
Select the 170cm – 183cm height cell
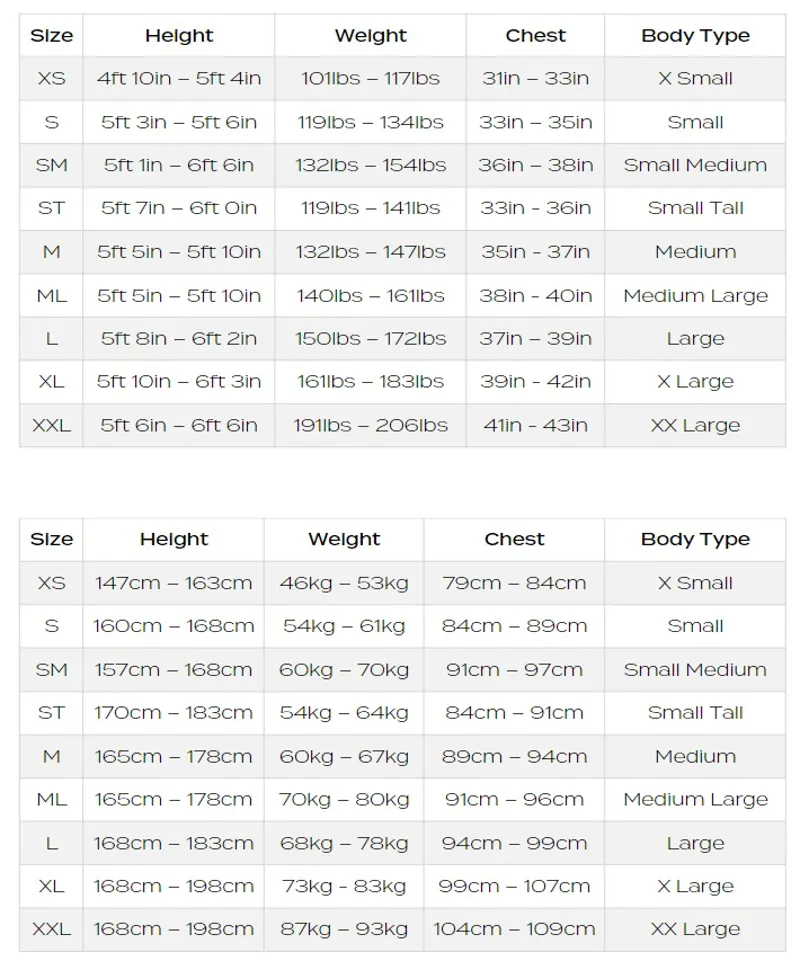click(x=173, y=713)
